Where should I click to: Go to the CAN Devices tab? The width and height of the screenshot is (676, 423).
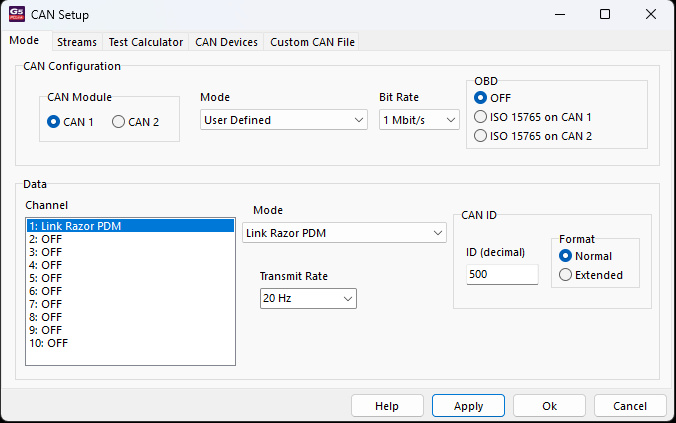tap(226, 42)
